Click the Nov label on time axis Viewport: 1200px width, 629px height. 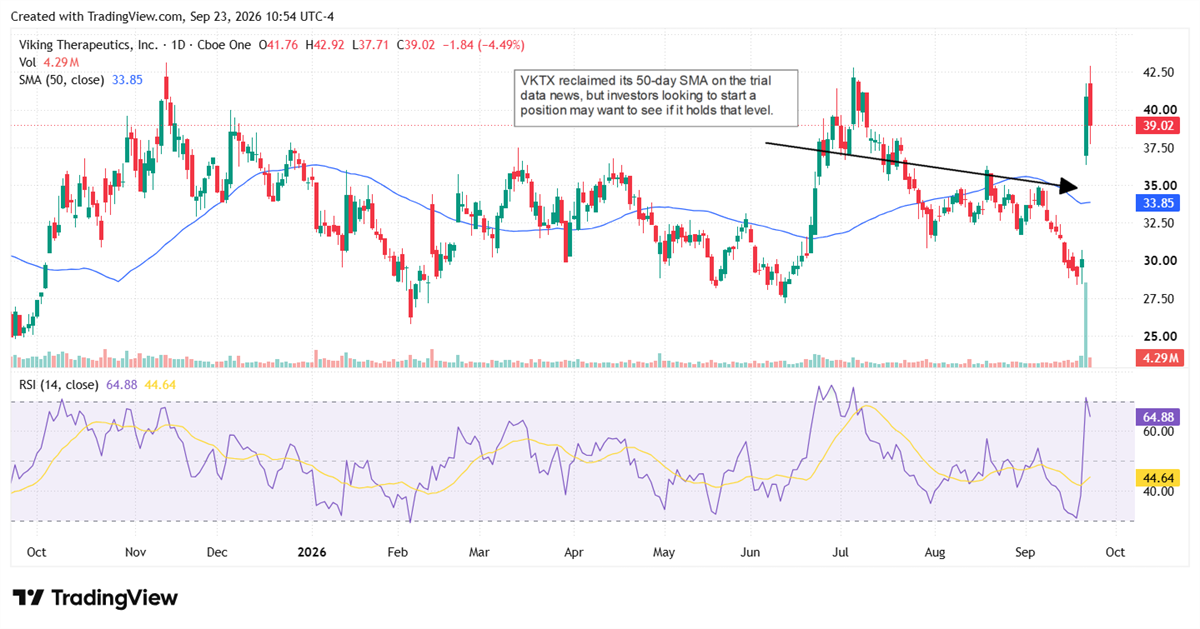tap(136, 551)
